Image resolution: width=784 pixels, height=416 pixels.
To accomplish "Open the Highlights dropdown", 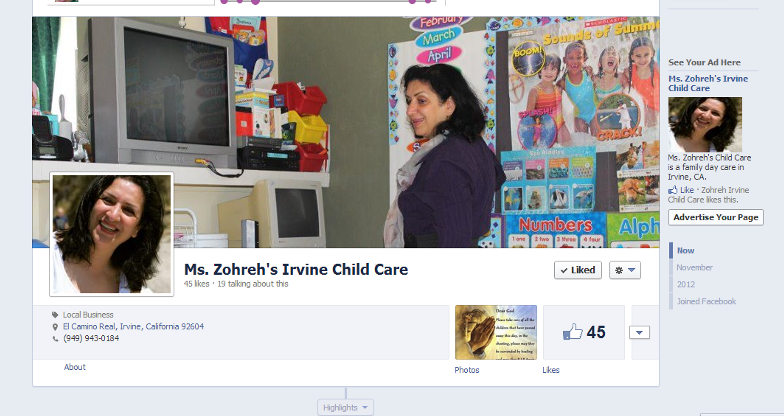I will [x=345, y=408].
